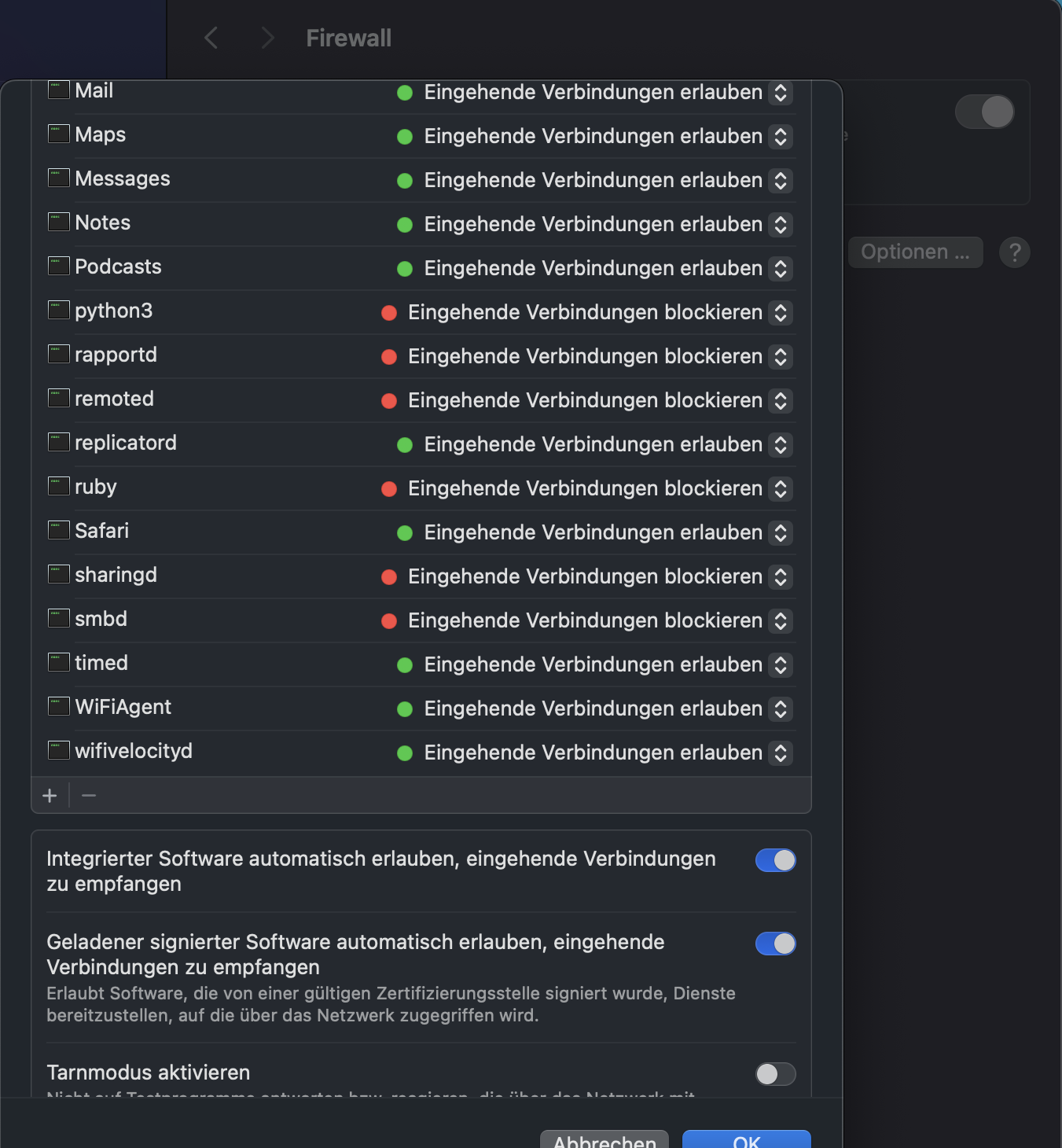The width and height of the screenshot is (1062, 1148).
Task: Toggle automatic allow for downloaded signed software
Action: [x=775, y=944]
